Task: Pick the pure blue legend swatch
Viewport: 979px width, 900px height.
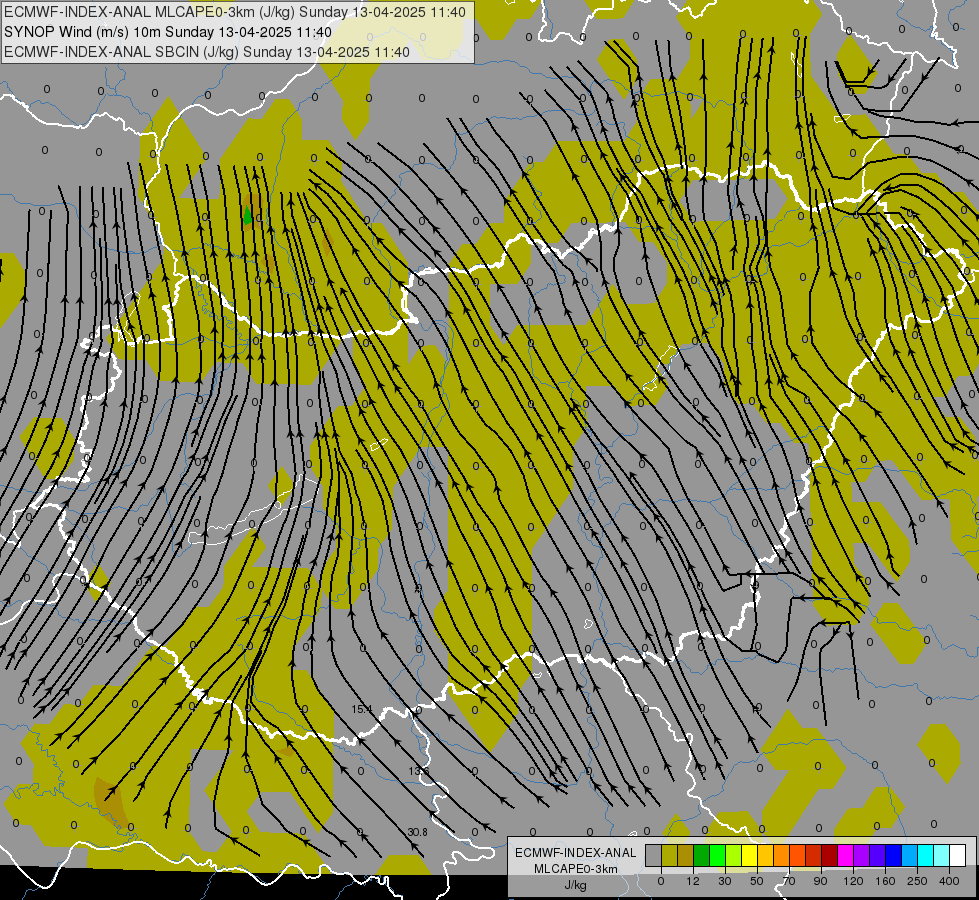Action: [x=894, y=855]
